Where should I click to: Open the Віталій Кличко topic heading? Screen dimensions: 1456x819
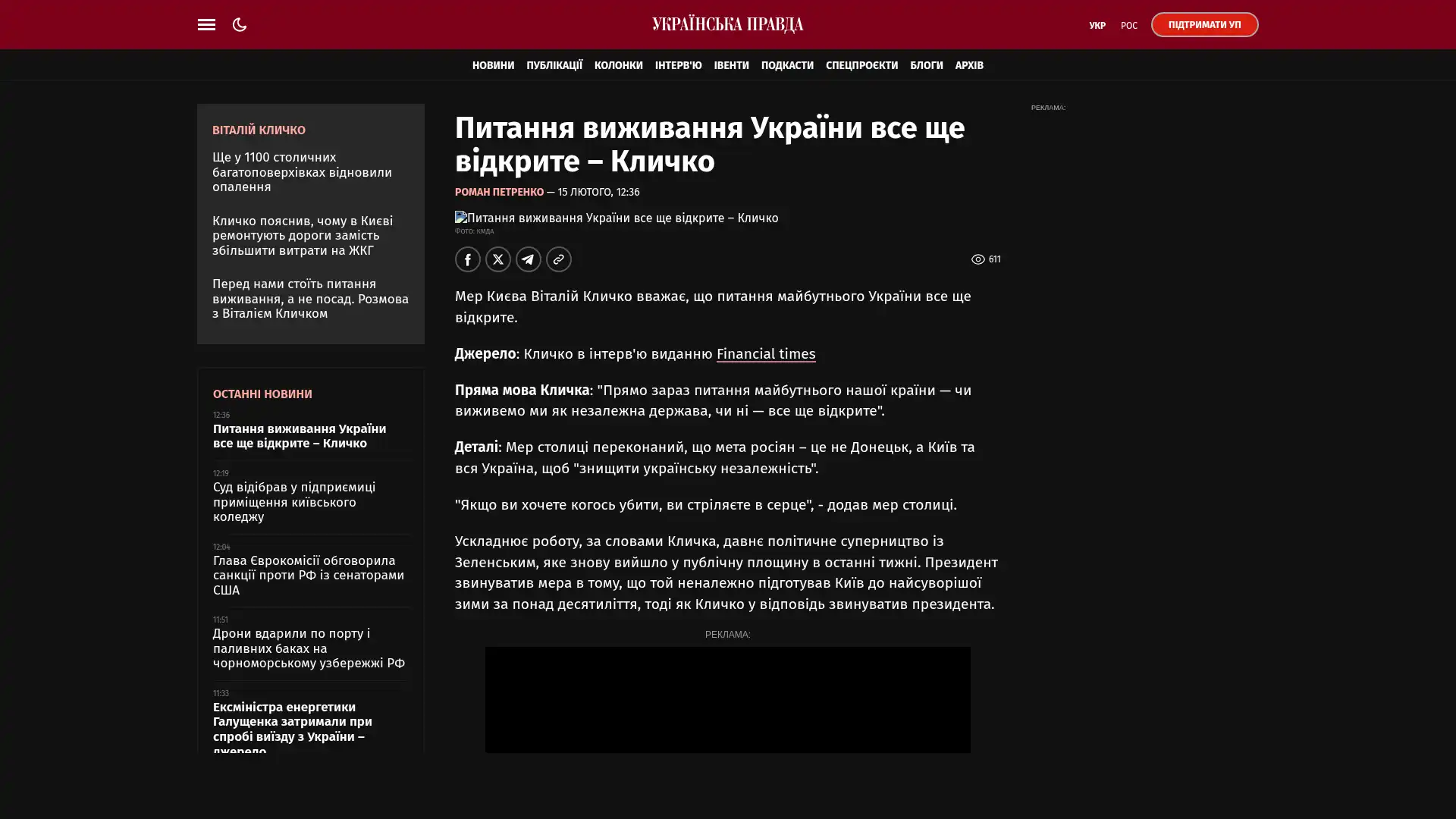259,130
